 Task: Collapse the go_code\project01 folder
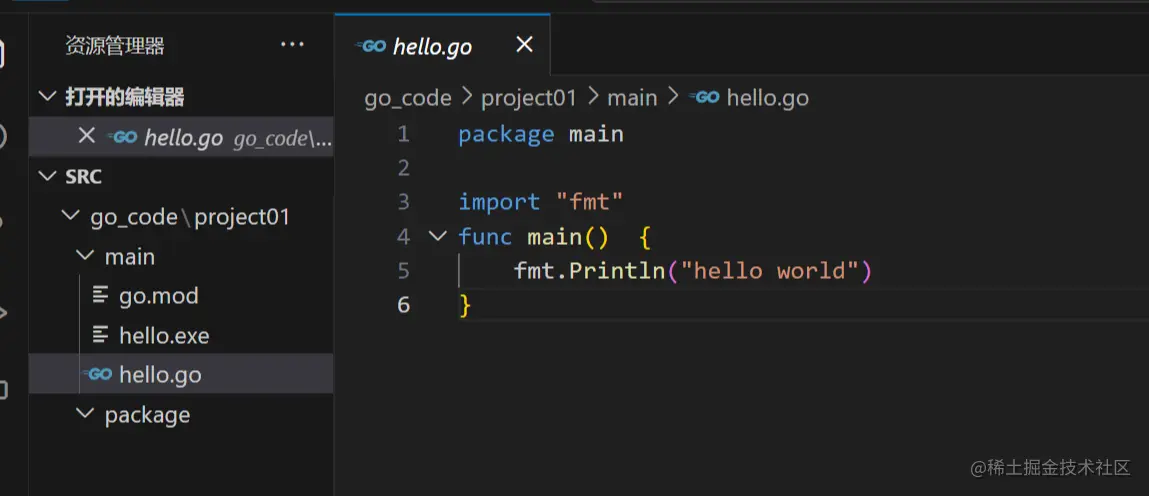pos(70,216)
